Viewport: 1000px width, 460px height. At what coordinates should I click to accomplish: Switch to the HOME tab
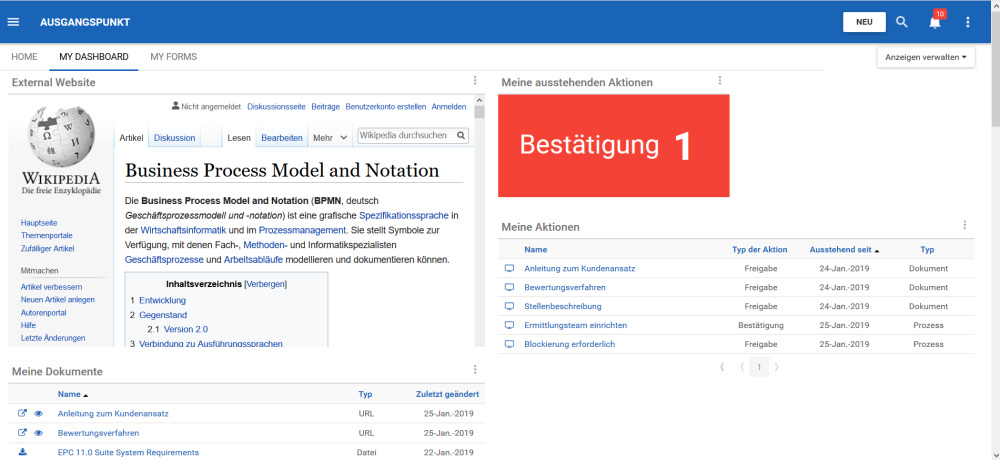[24, 57]
